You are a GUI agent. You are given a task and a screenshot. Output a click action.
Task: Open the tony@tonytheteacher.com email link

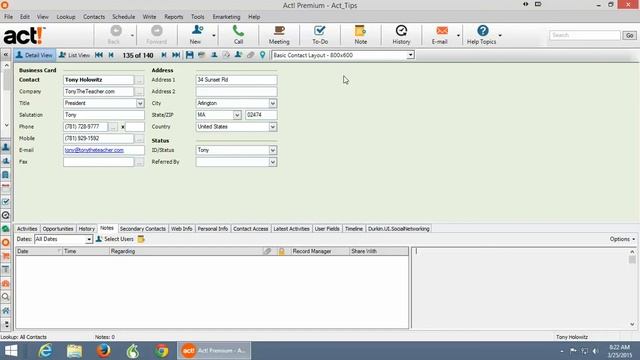pos(94,150)
